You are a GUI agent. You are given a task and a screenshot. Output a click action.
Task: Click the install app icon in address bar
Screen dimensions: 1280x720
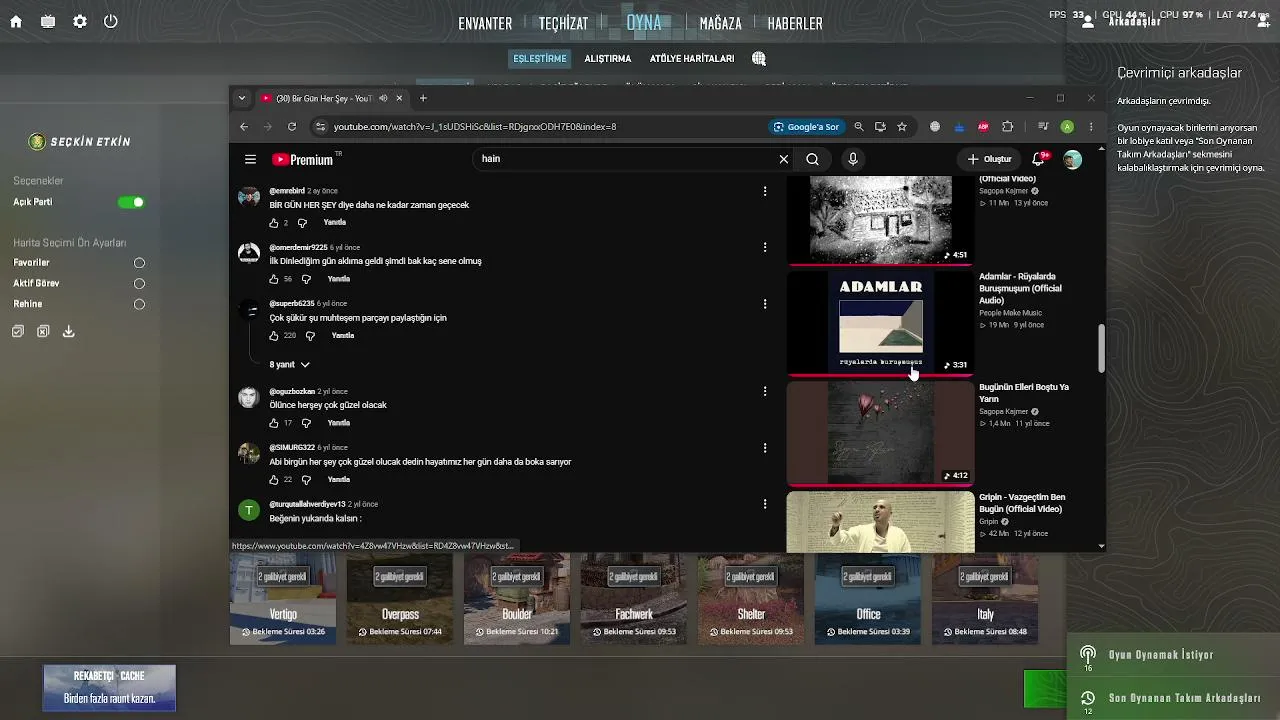880,127
